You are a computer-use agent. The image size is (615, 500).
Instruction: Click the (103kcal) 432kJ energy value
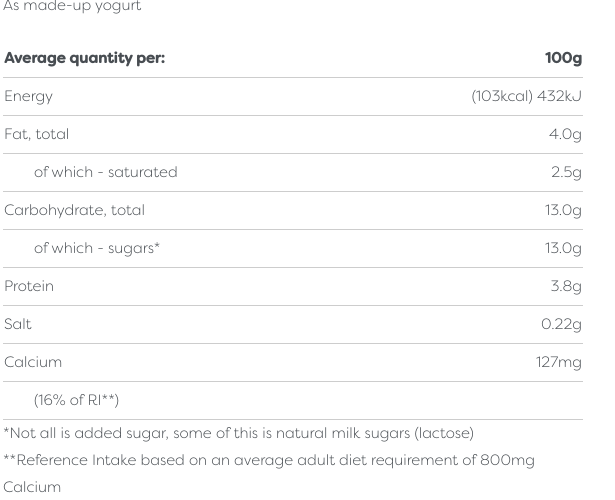pos(526,96)
